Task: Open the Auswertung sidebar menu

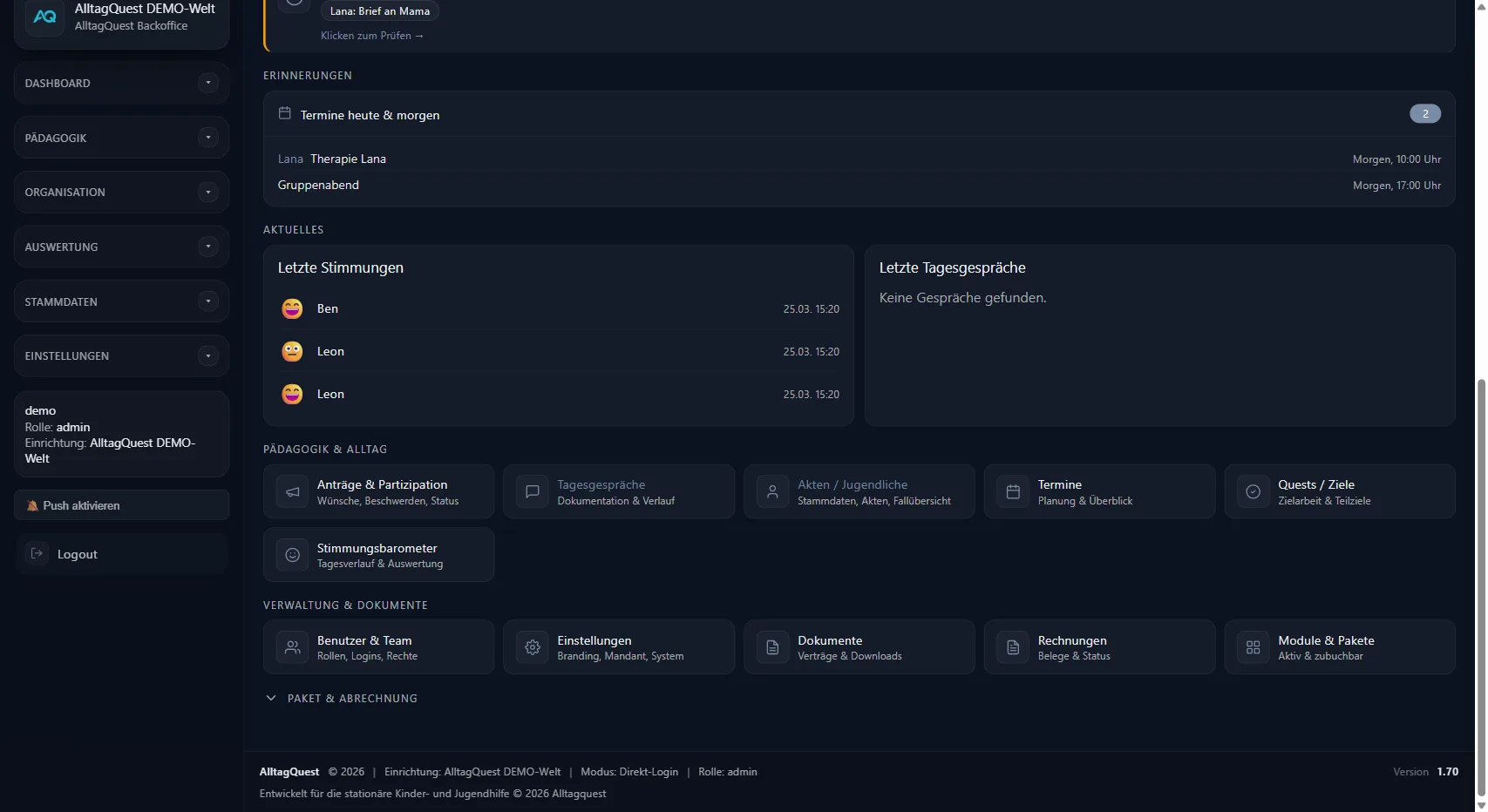Action: coord(121,247)
